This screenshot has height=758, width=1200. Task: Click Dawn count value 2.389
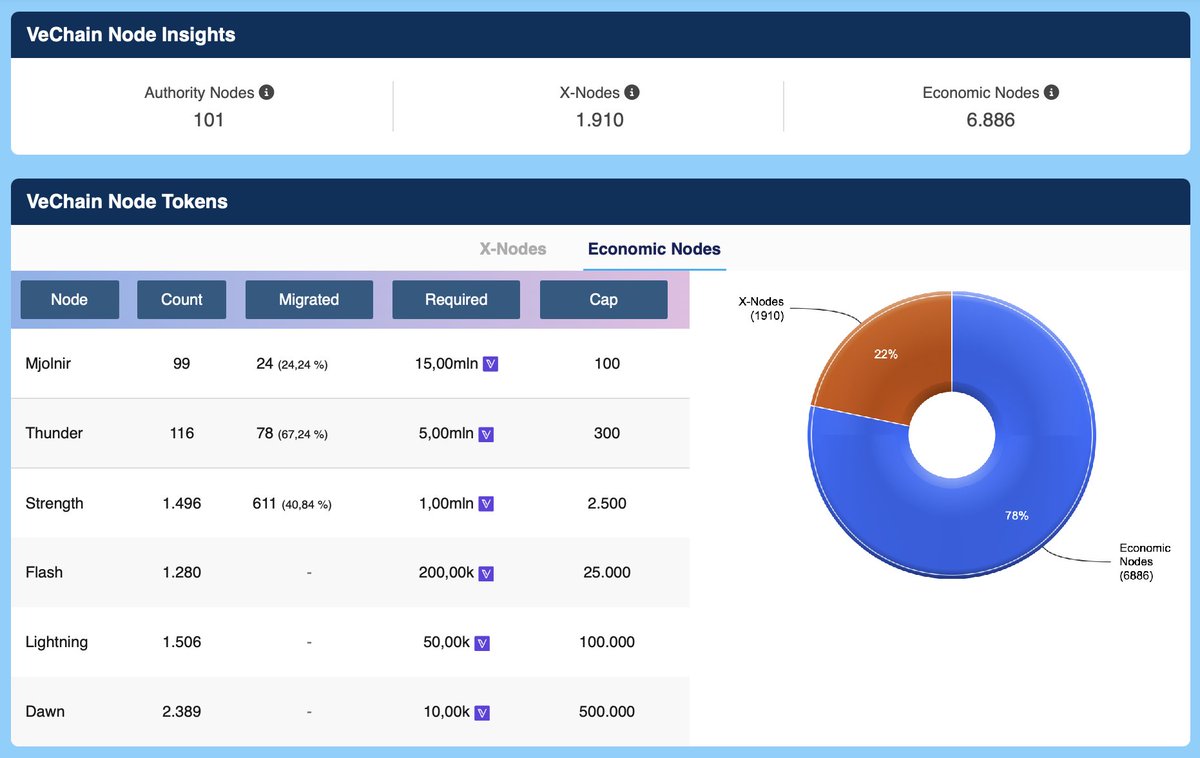[181, 712]
